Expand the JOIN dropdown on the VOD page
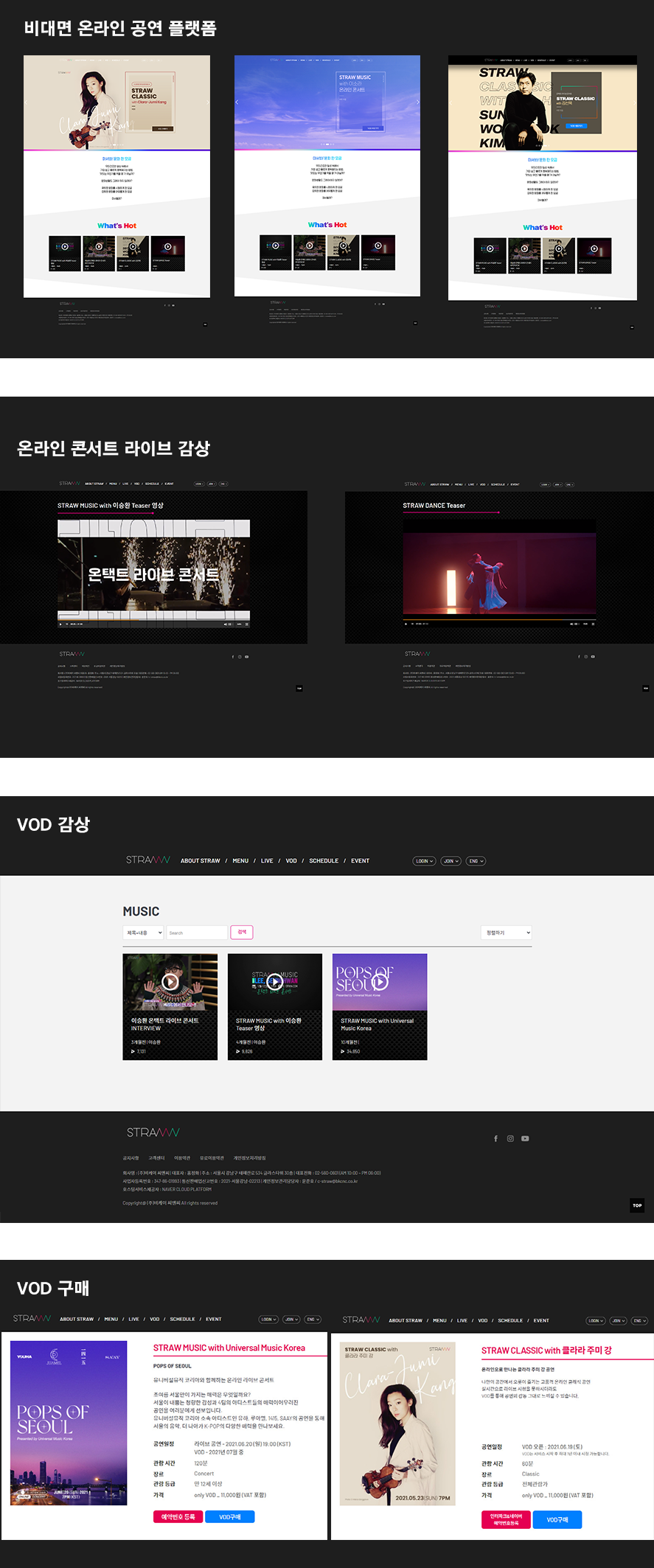The image size is (654, 1568). coord(451,861)
